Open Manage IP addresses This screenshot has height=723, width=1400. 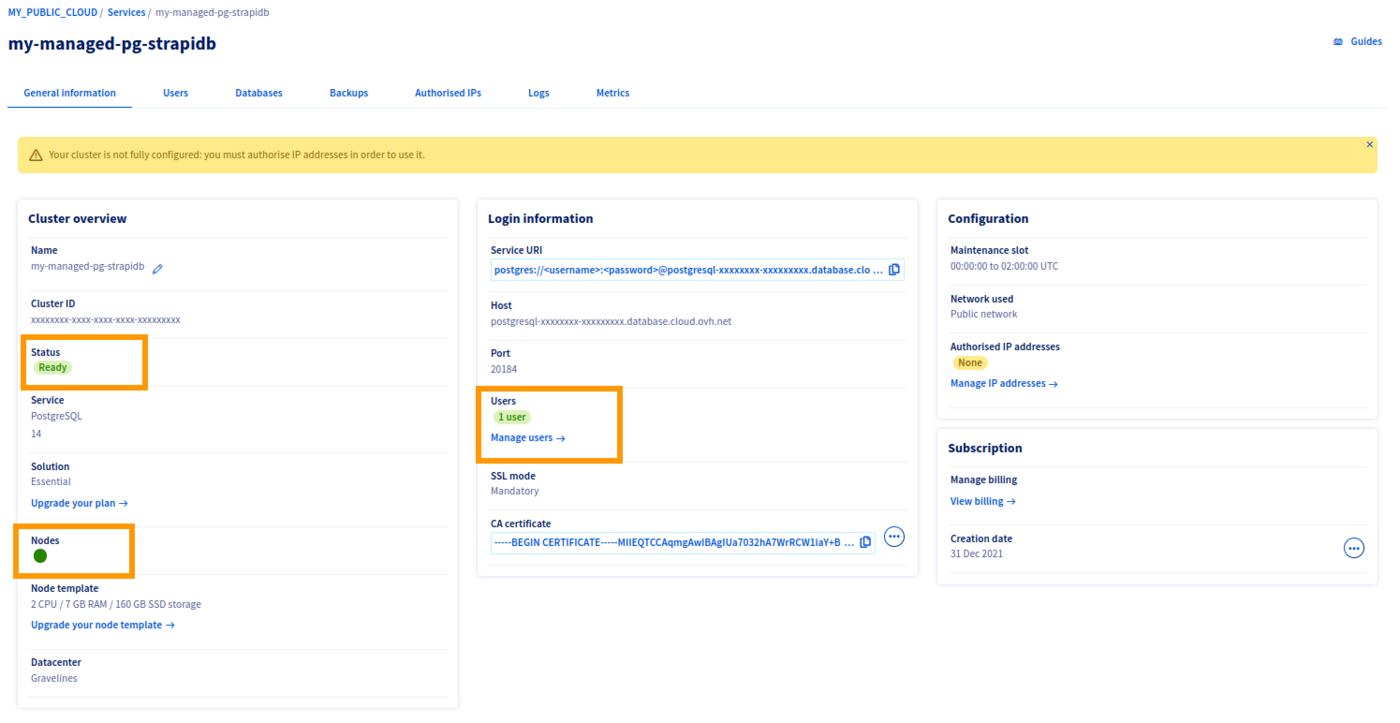[1004, 382]
